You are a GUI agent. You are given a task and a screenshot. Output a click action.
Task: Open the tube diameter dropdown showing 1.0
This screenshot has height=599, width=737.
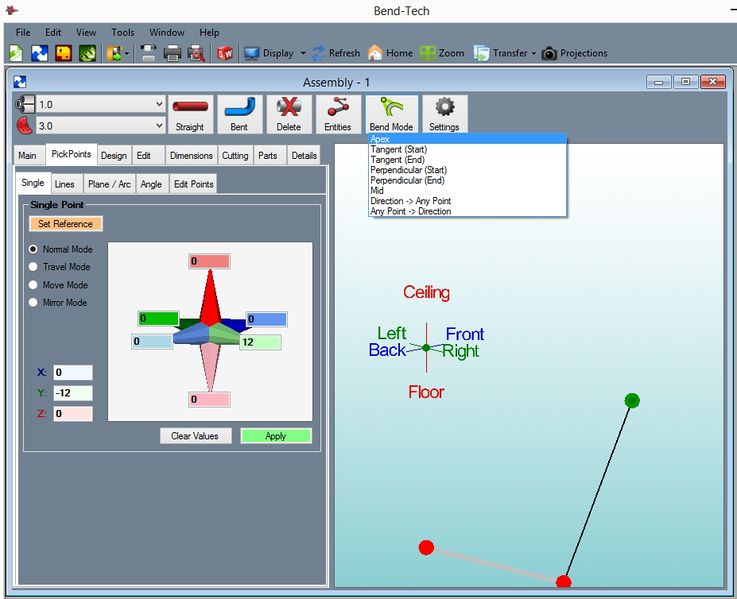[x=101, y=104]
